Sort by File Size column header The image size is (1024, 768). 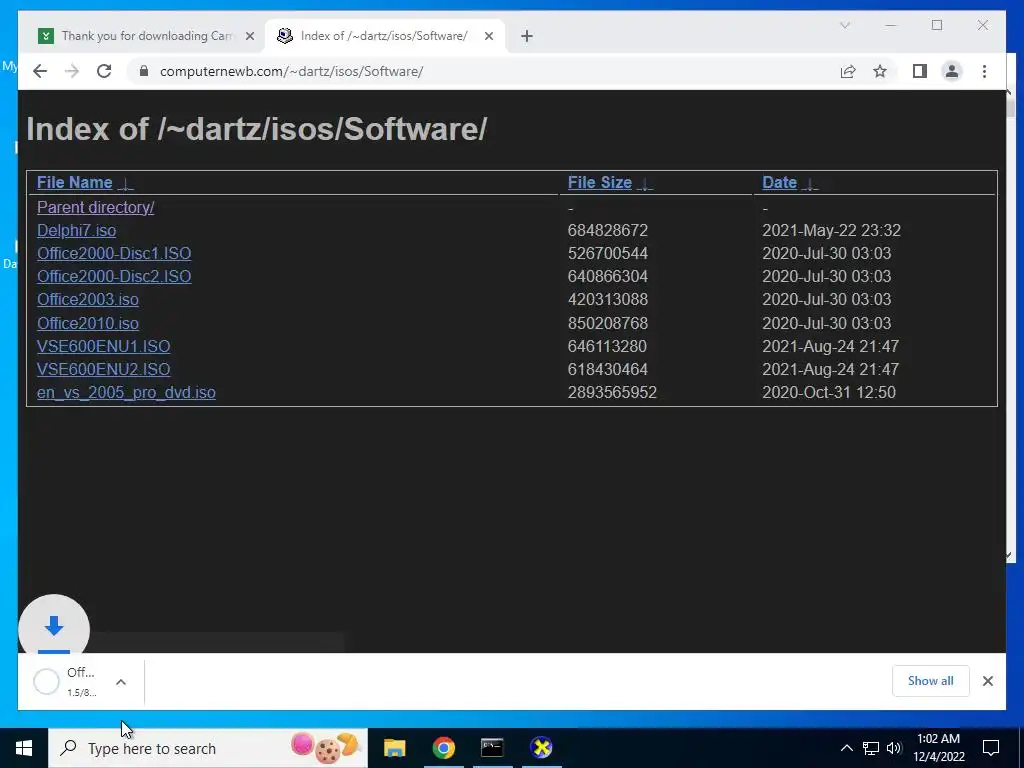600,182
